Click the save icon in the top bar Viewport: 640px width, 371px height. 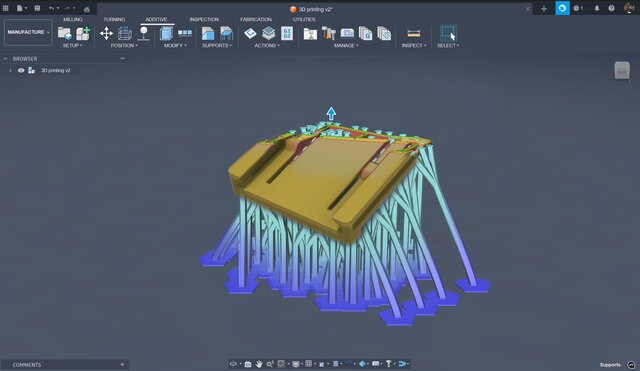pos(37,8)
